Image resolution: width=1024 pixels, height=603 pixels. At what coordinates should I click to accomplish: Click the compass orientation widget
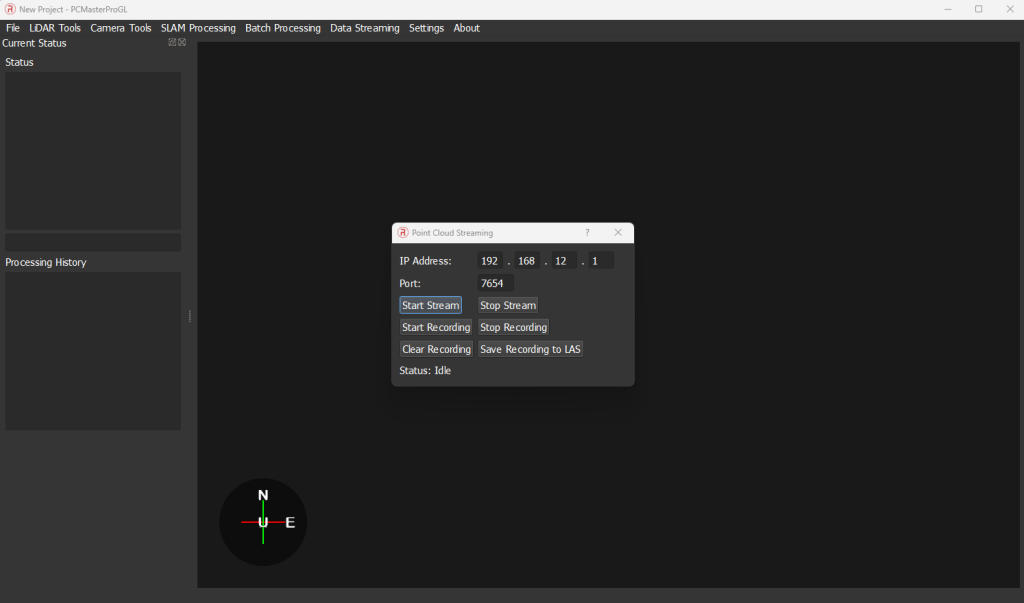tap(263, 522)
